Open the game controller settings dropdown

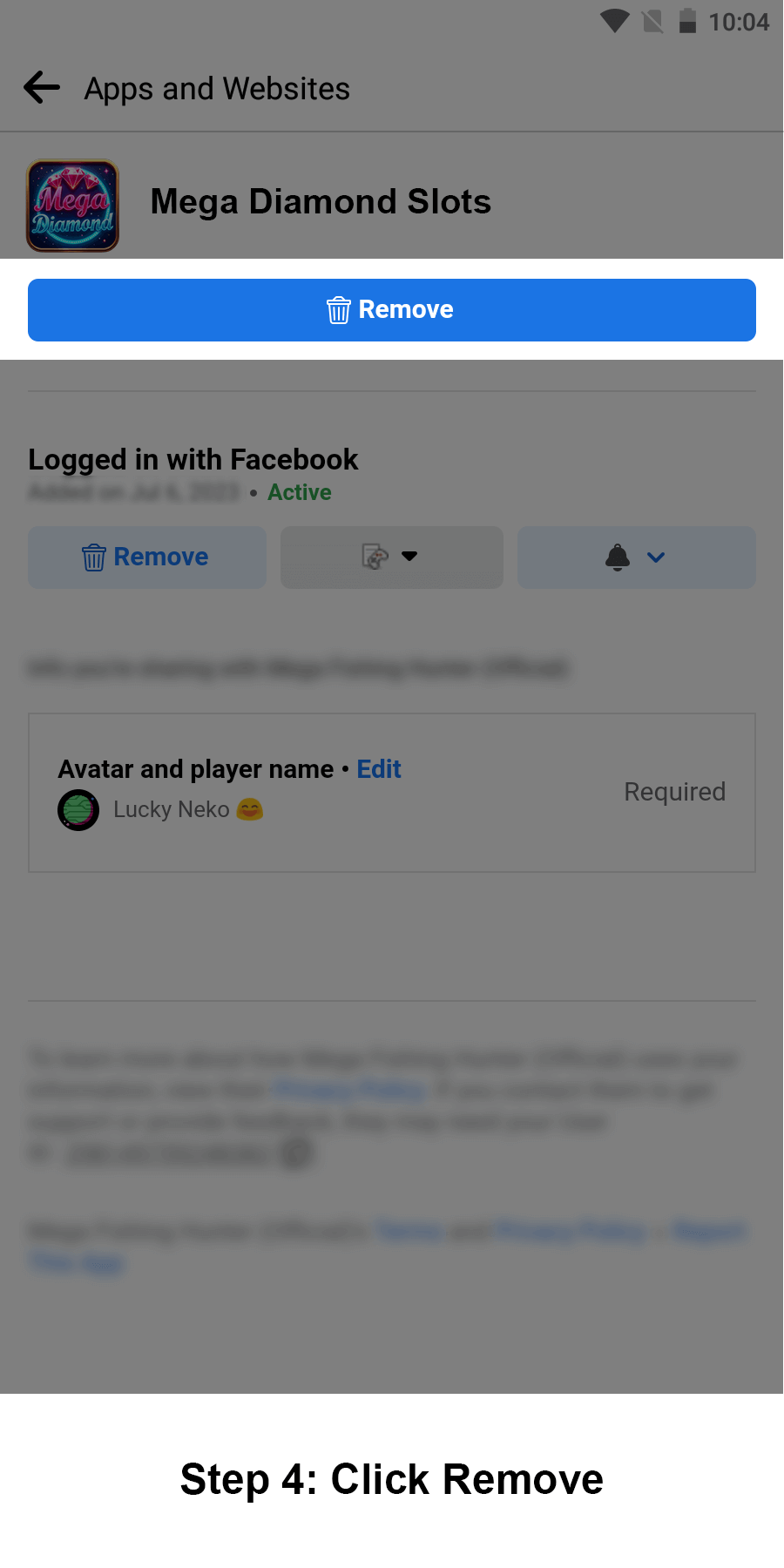pyautogui.click(x=392, y=558)
